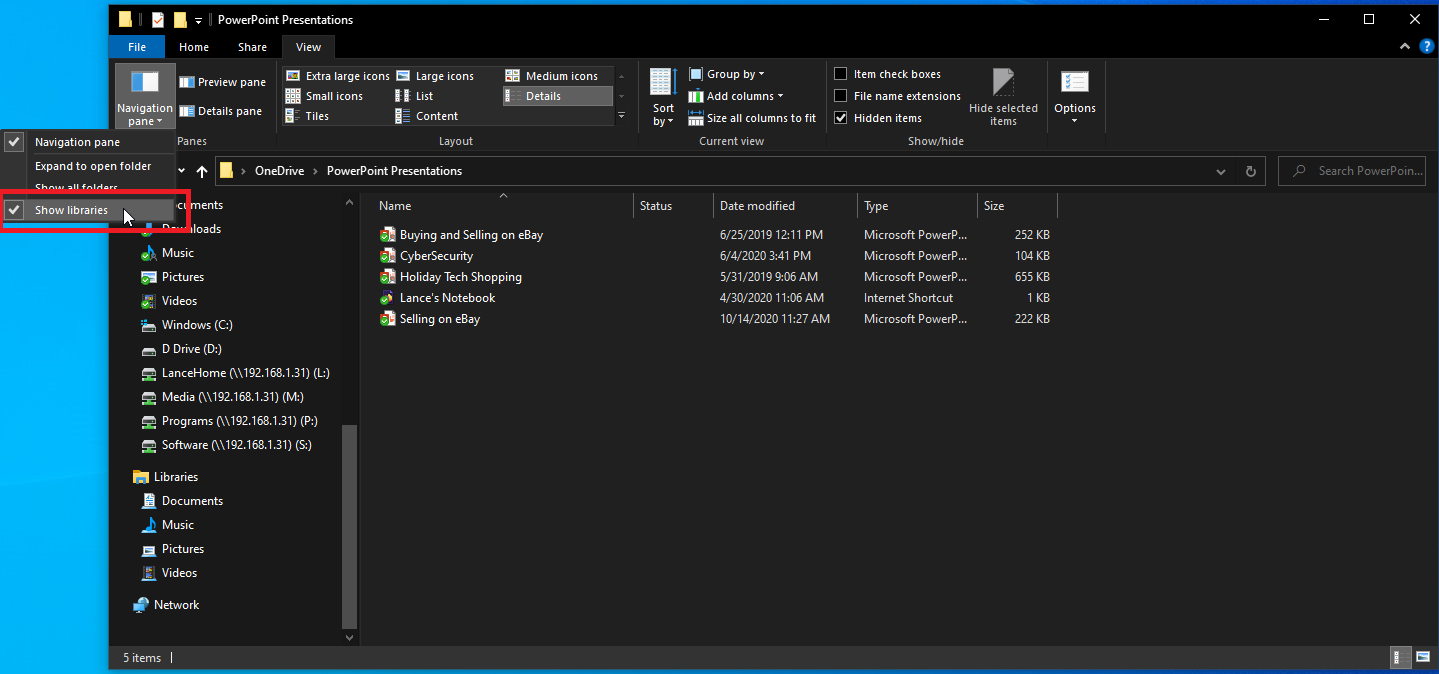Switch to Small icons layout
1439x674 pixels.
click(x=324, y=96)
